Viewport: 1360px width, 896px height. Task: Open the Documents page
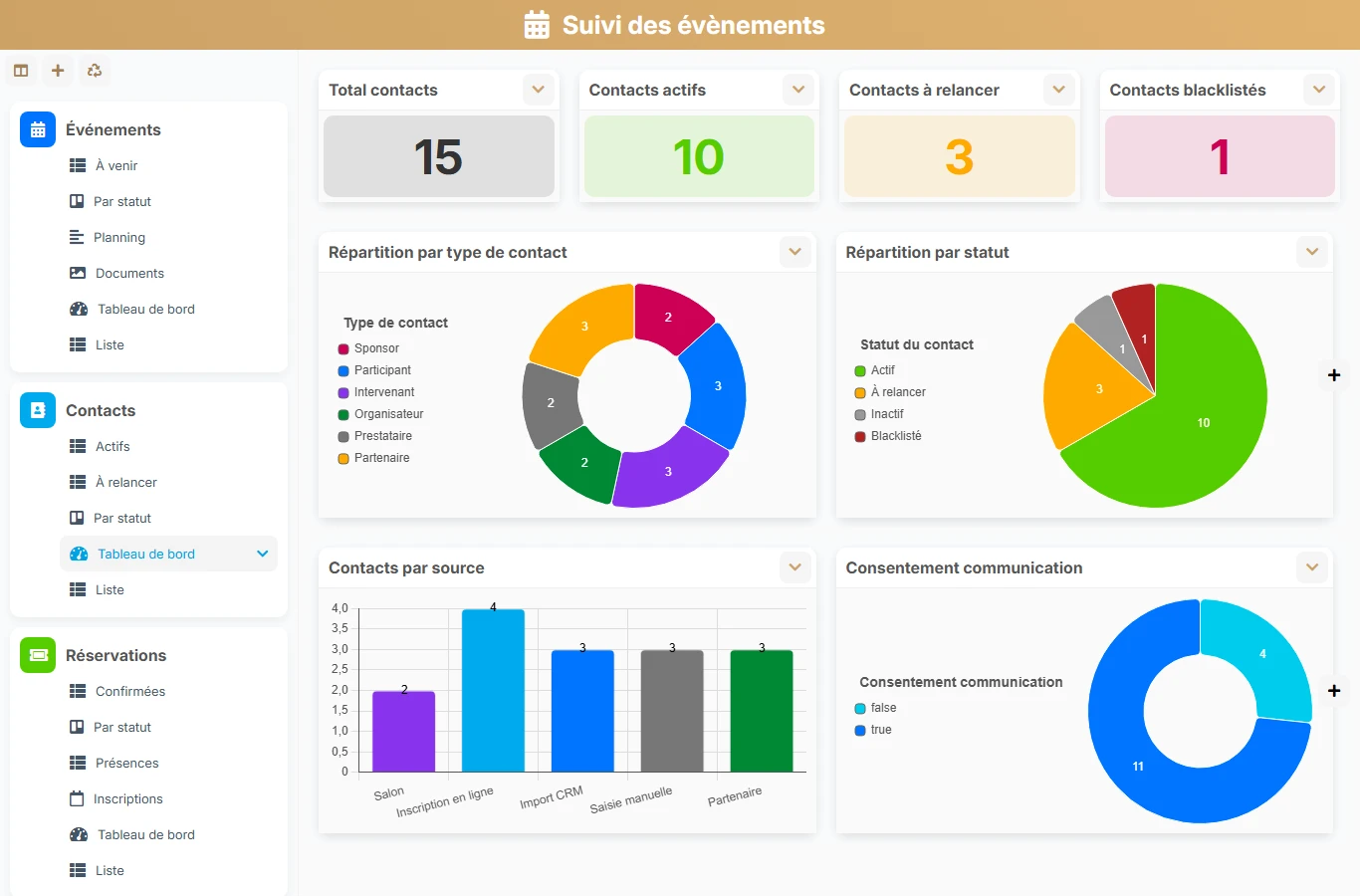point(129,273)
